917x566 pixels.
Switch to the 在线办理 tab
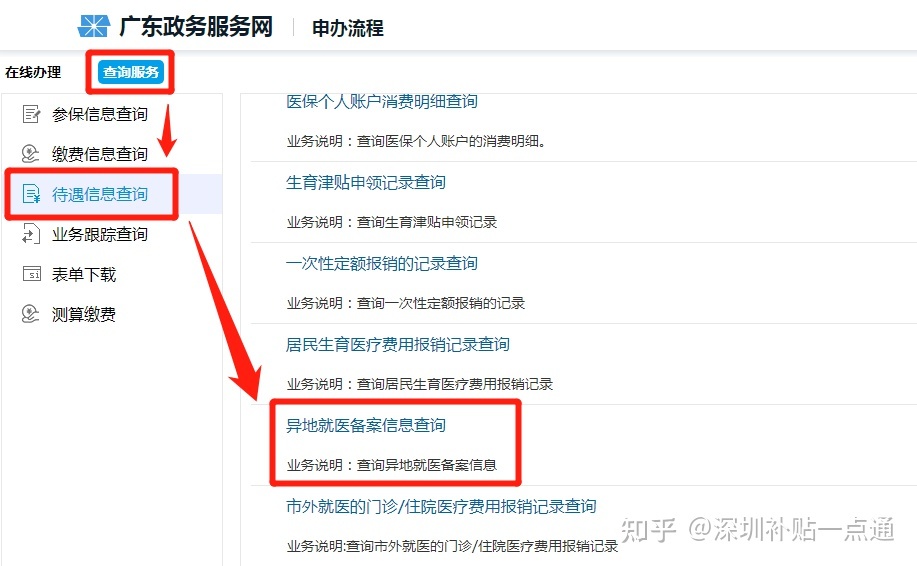pyautogui.click(x=33, y=72)
